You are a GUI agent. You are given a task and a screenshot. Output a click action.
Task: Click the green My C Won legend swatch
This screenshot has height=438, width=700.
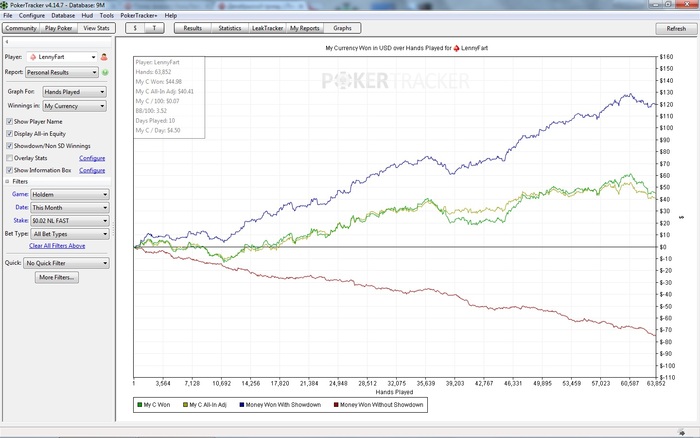point(140,405)
